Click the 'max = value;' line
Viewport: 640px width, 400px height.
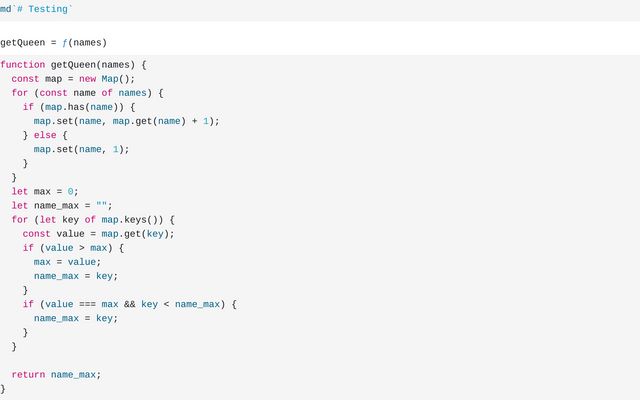pos(67,261)
